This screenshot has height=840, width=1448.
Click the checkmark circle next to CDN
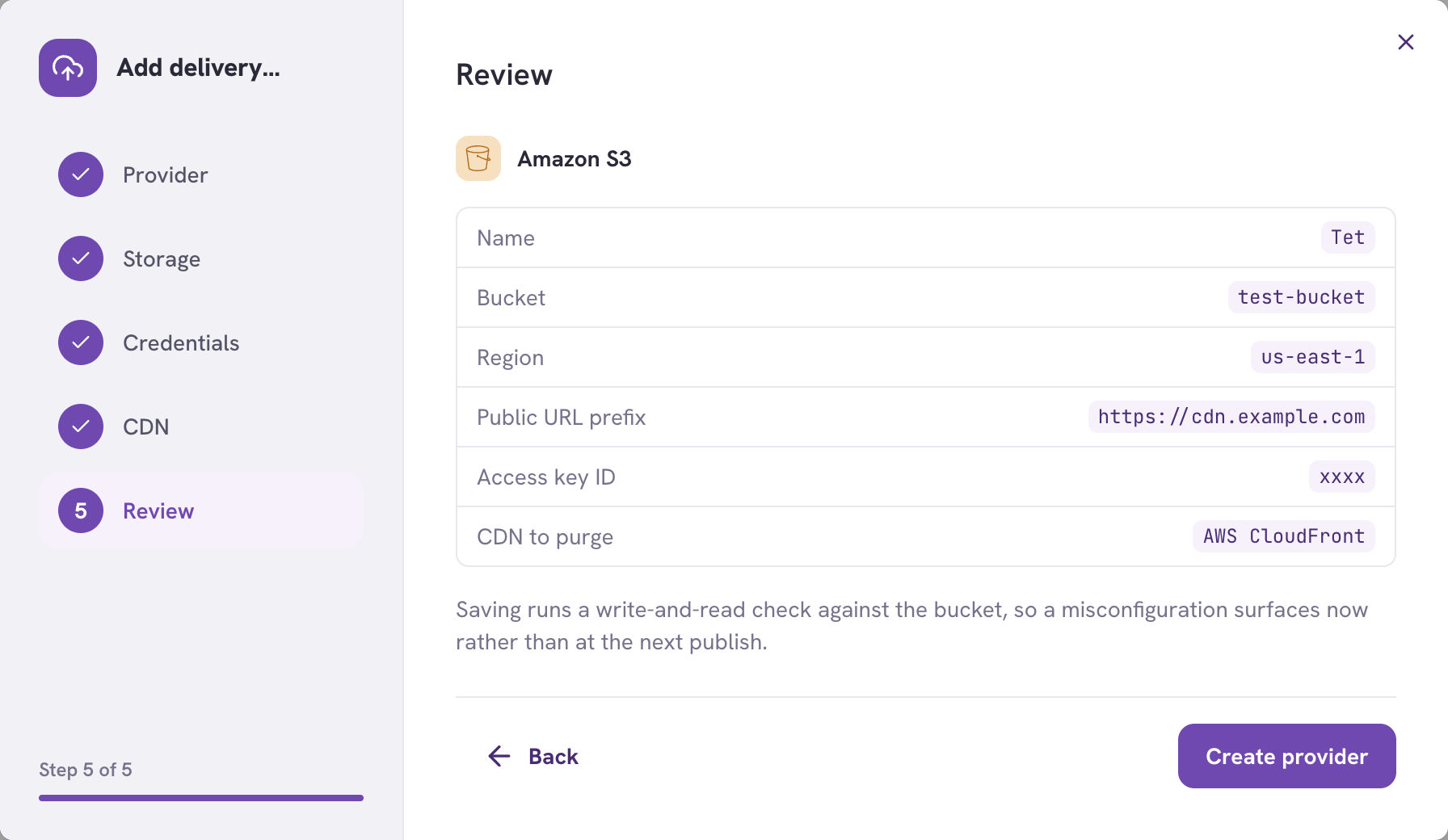pos(81,426)
